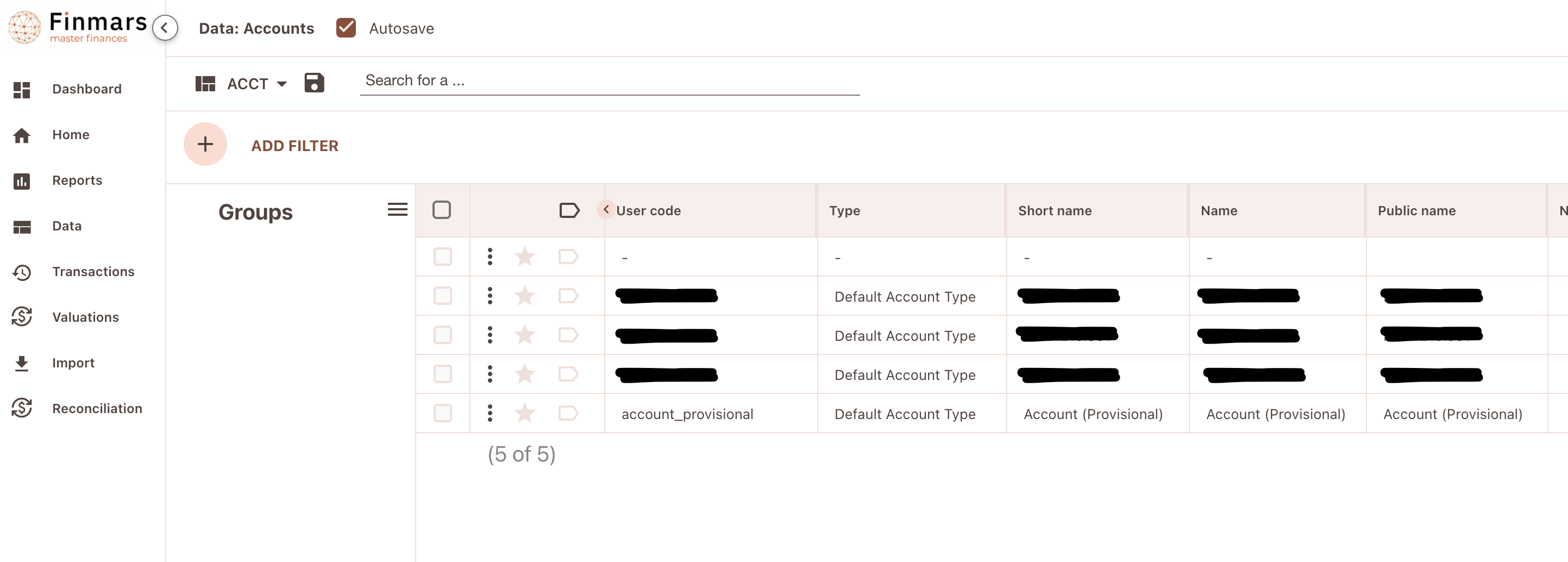The width and height of the screenshot is (1568, 562).
Task: Select the Reconciliation menu label
Action: pos(97,409)
